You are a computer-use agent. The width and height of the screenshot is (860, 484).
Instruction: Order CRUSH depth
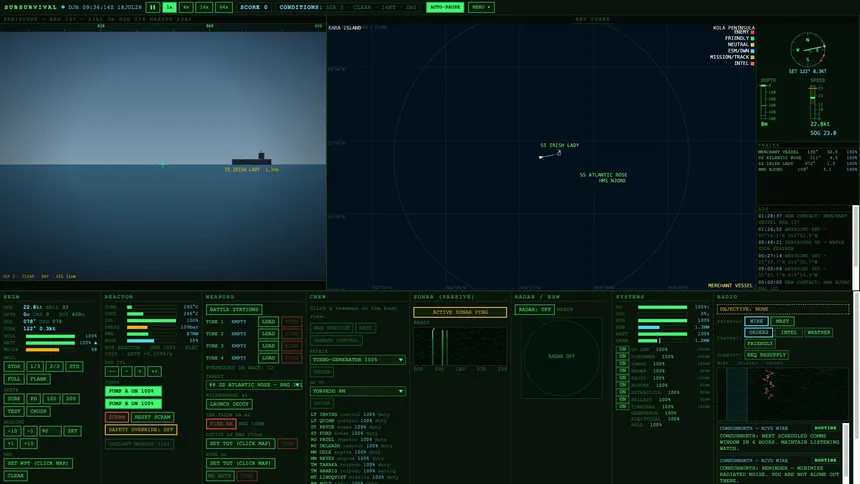(x=38, y=411)
